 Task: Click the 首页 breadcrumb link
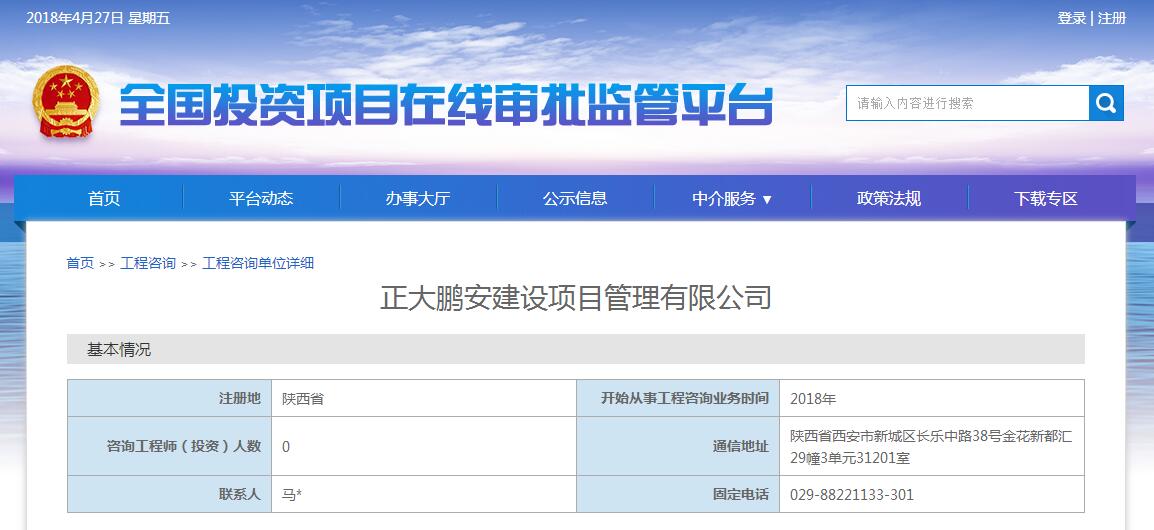point(80,263)
